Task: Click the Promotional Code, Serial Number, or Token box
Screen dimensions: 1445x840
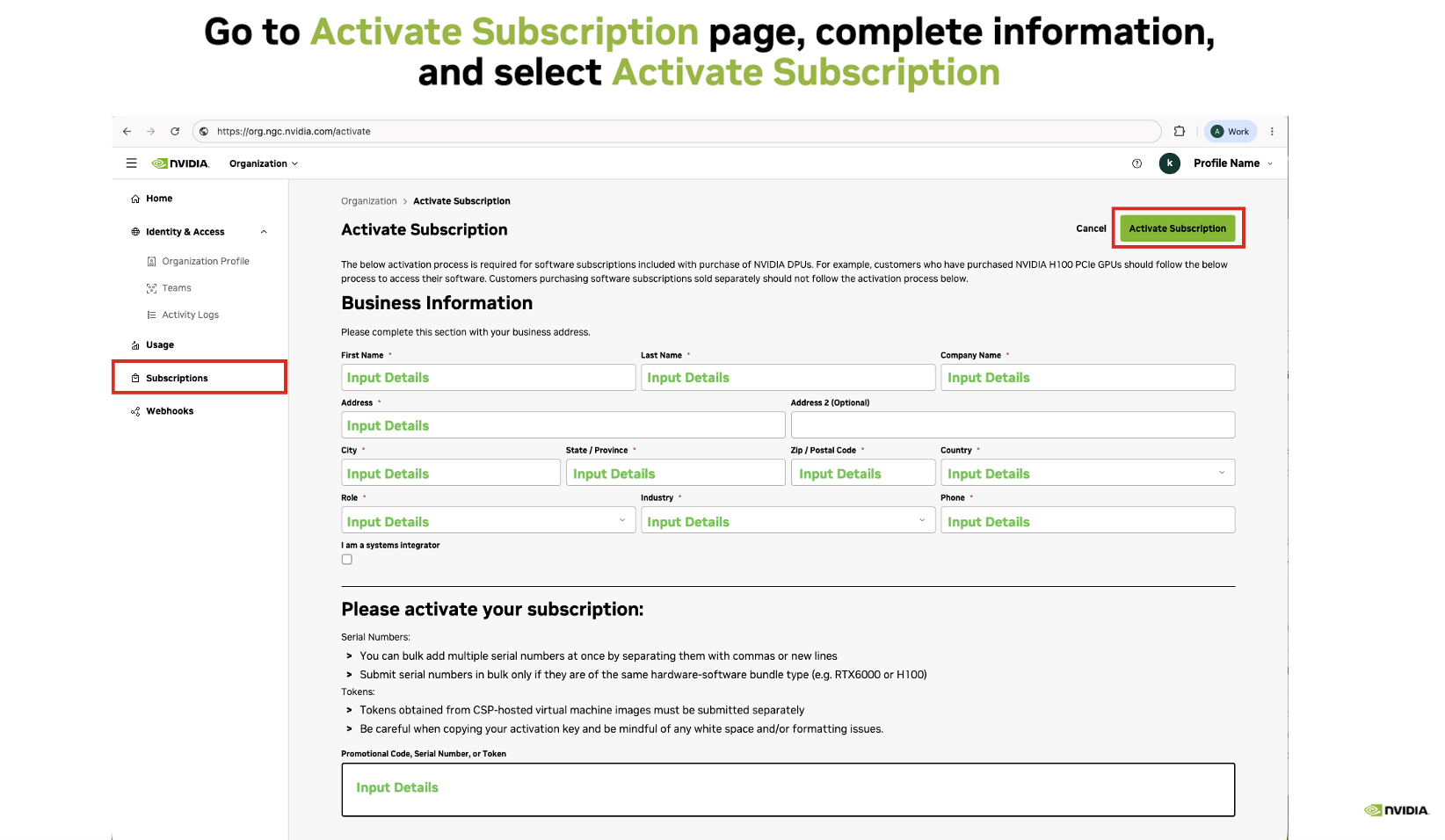Action: [x=788, y=790]
